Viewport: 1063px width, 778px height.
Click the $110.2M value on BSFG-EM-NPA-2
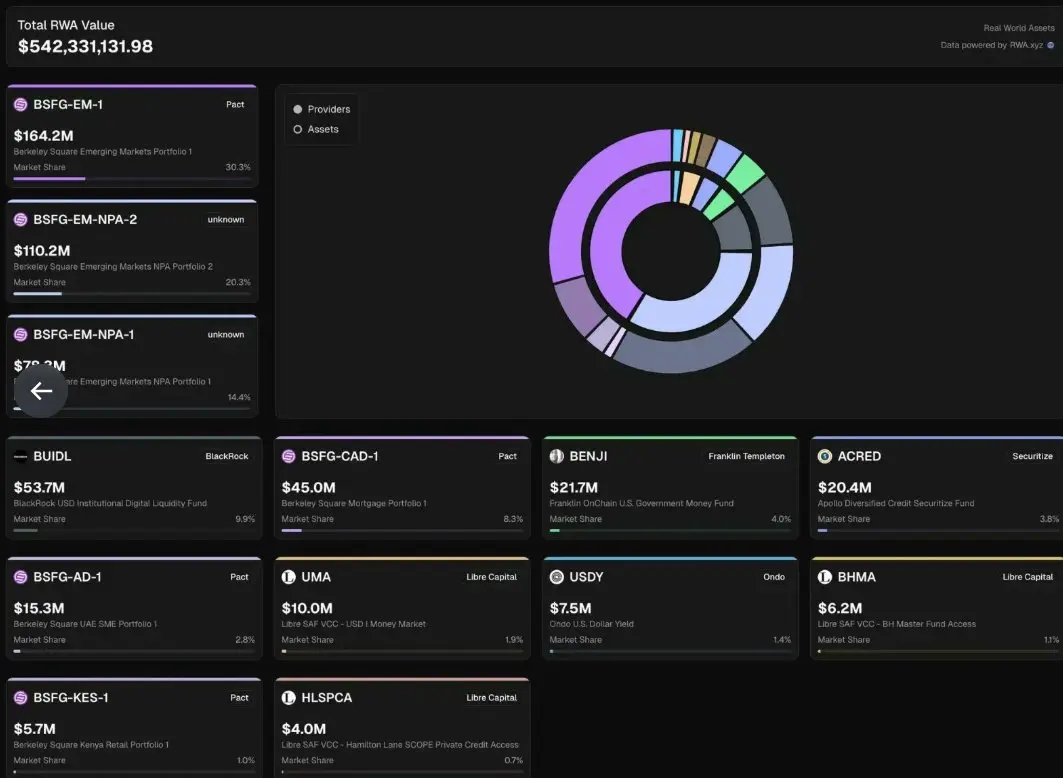pos(42,251)
